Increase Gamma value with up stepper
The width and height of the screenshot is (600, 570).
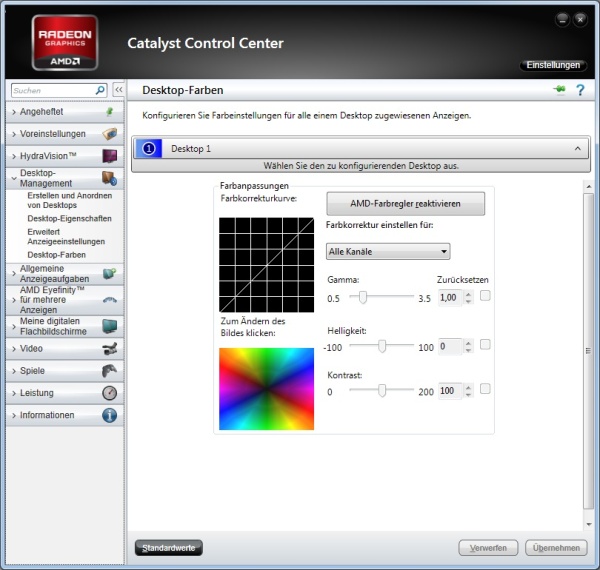pyautogui.click(x=468, y=294)
